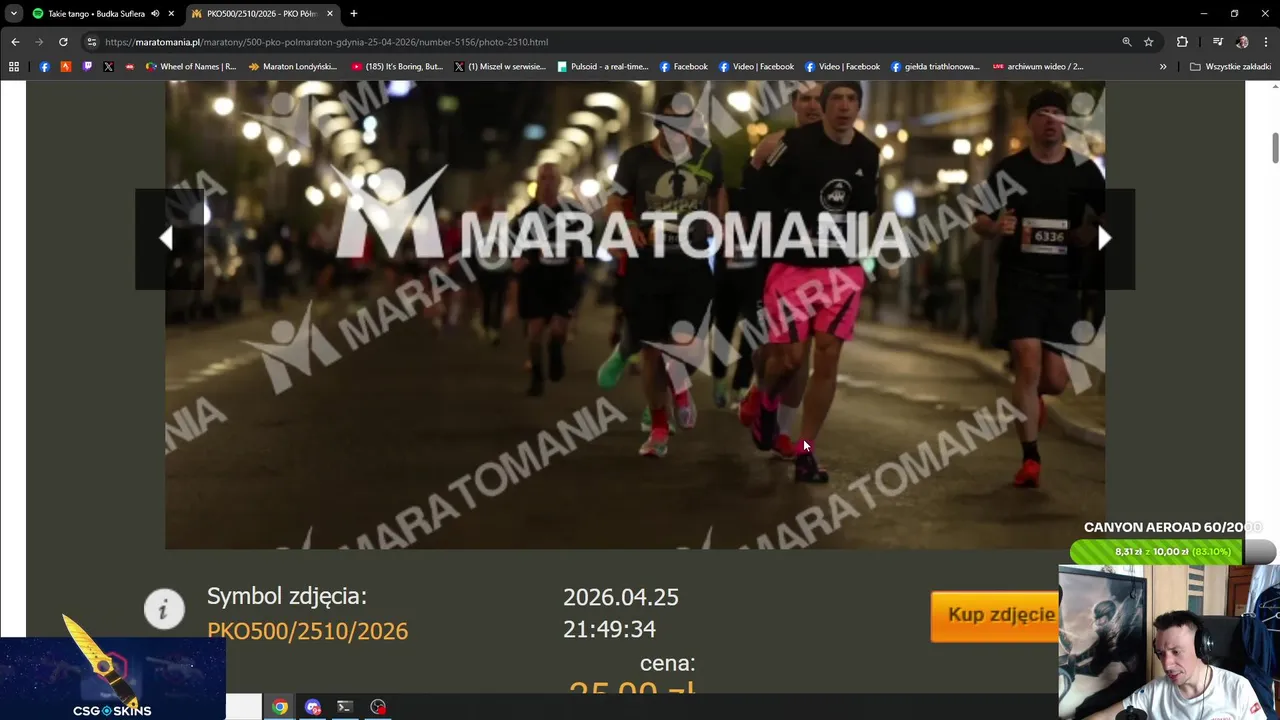Select the 2026.04.25 date text
This screenshot has height=720, width=1280.
click(x=620, y=597)
